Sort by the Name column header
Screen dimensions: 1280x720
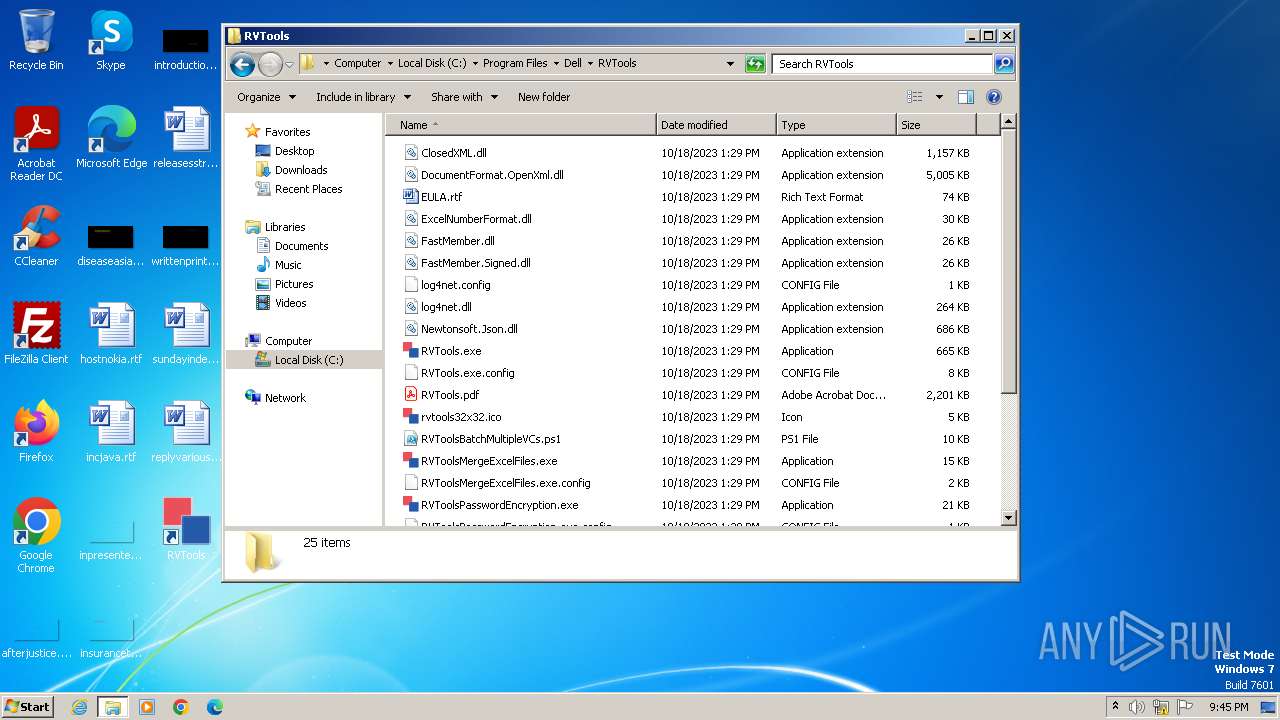[520, 125]
